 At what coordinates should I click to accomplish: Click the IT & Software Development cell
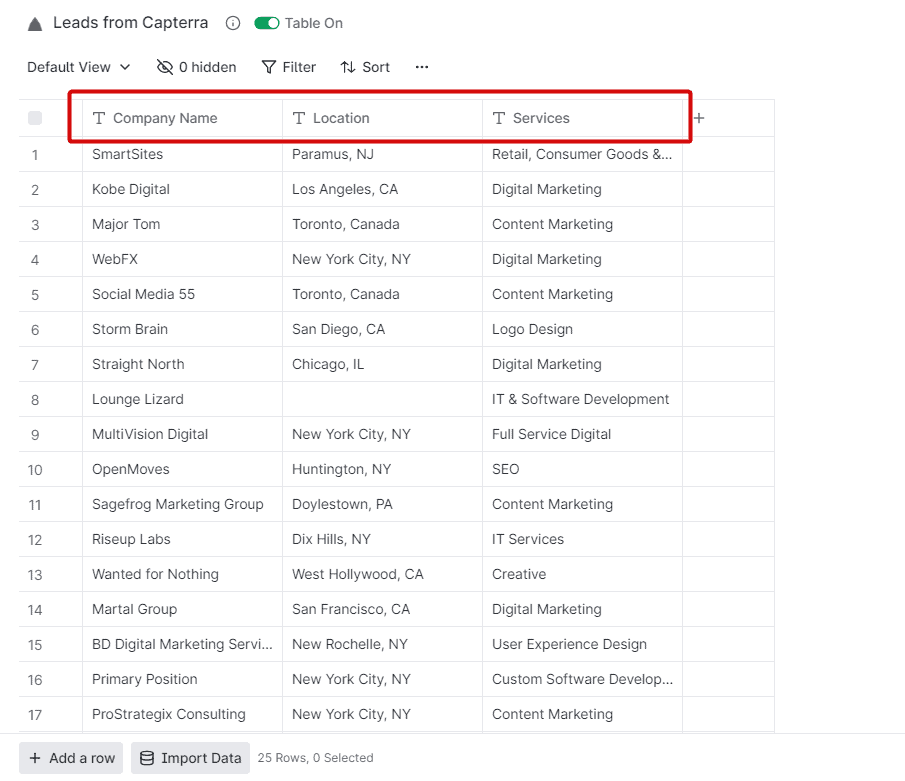tap(582, 399)
